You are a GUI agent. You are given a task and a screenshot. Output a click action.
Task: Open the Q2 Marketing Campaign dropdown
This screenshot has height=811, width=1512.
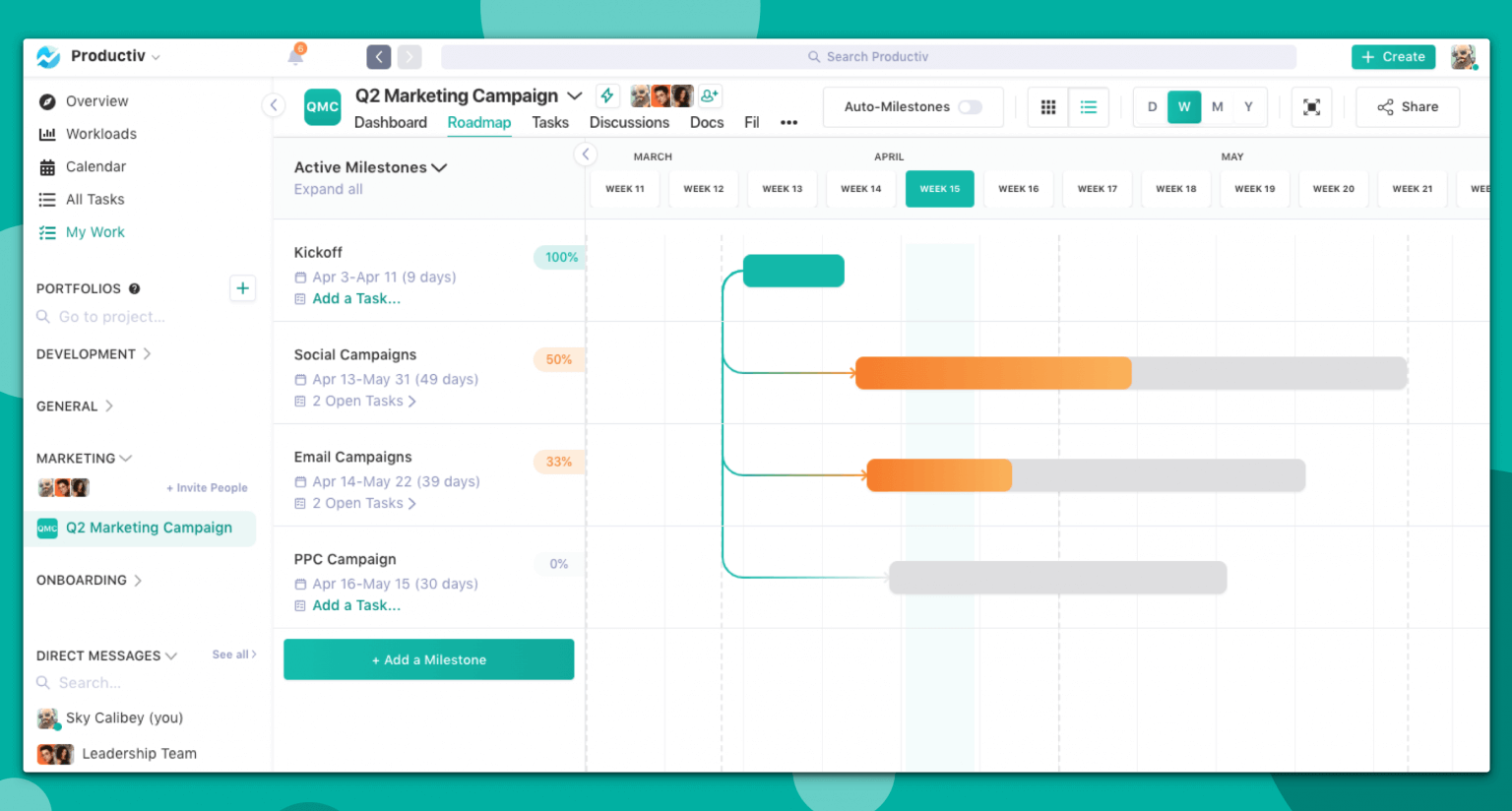(575, 95)
